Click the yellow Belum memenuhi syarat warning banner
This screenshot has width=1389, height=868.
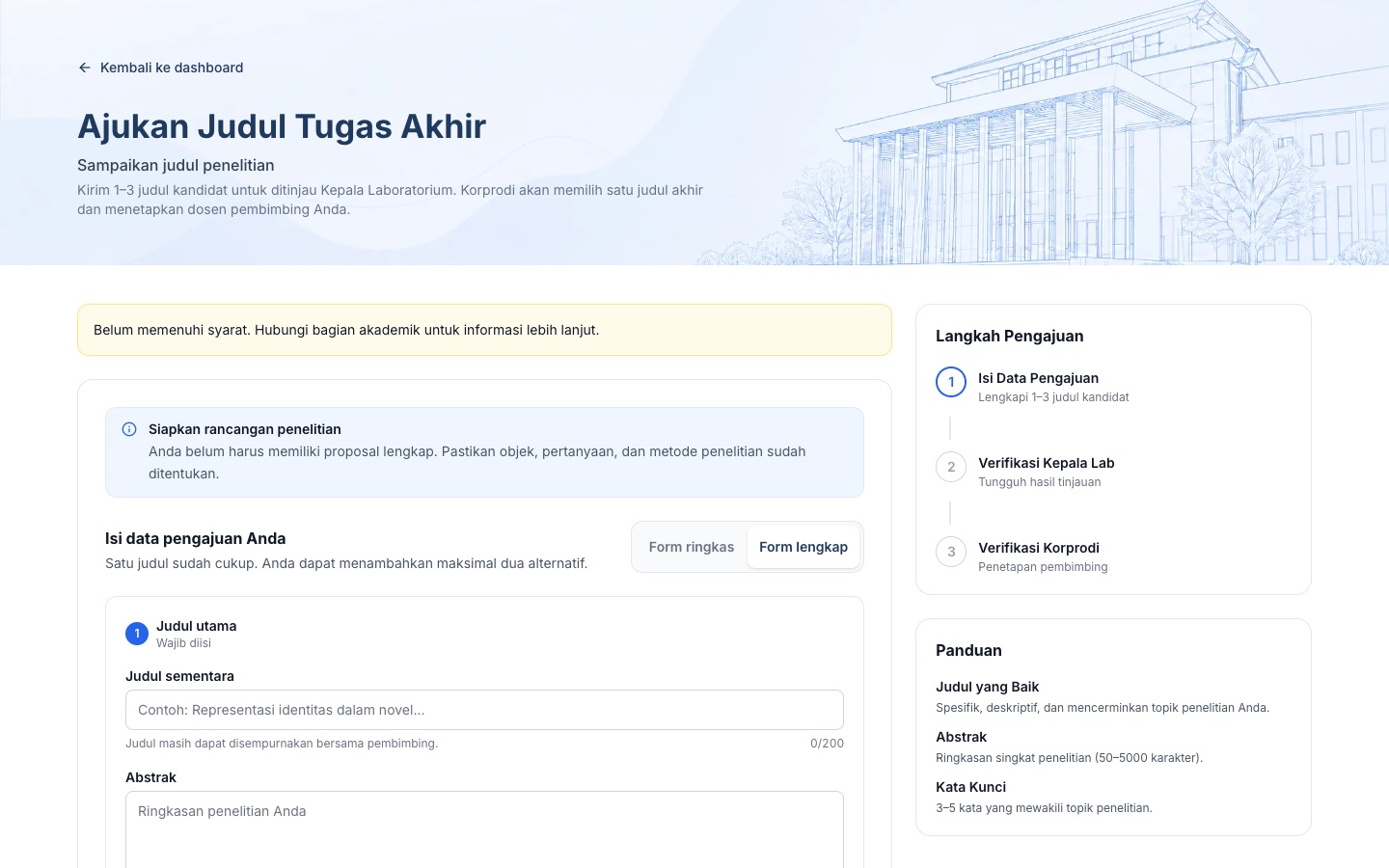tap(484, 330)
